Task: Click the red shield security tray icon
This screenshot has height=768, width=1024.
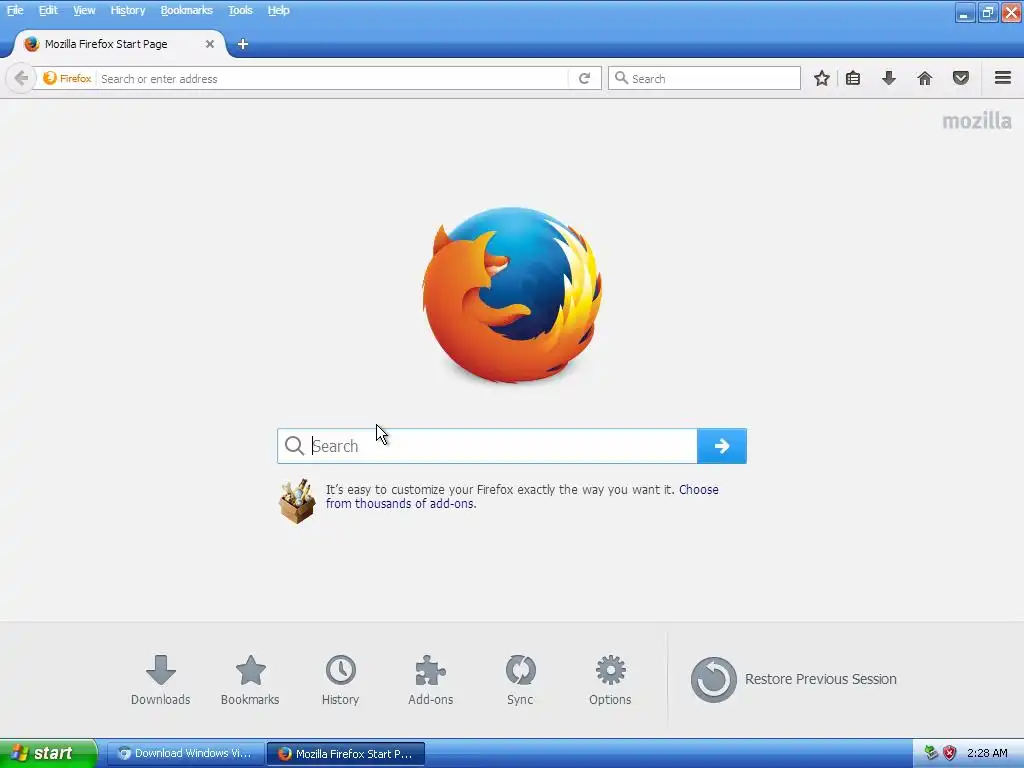Action: (950, 753)
